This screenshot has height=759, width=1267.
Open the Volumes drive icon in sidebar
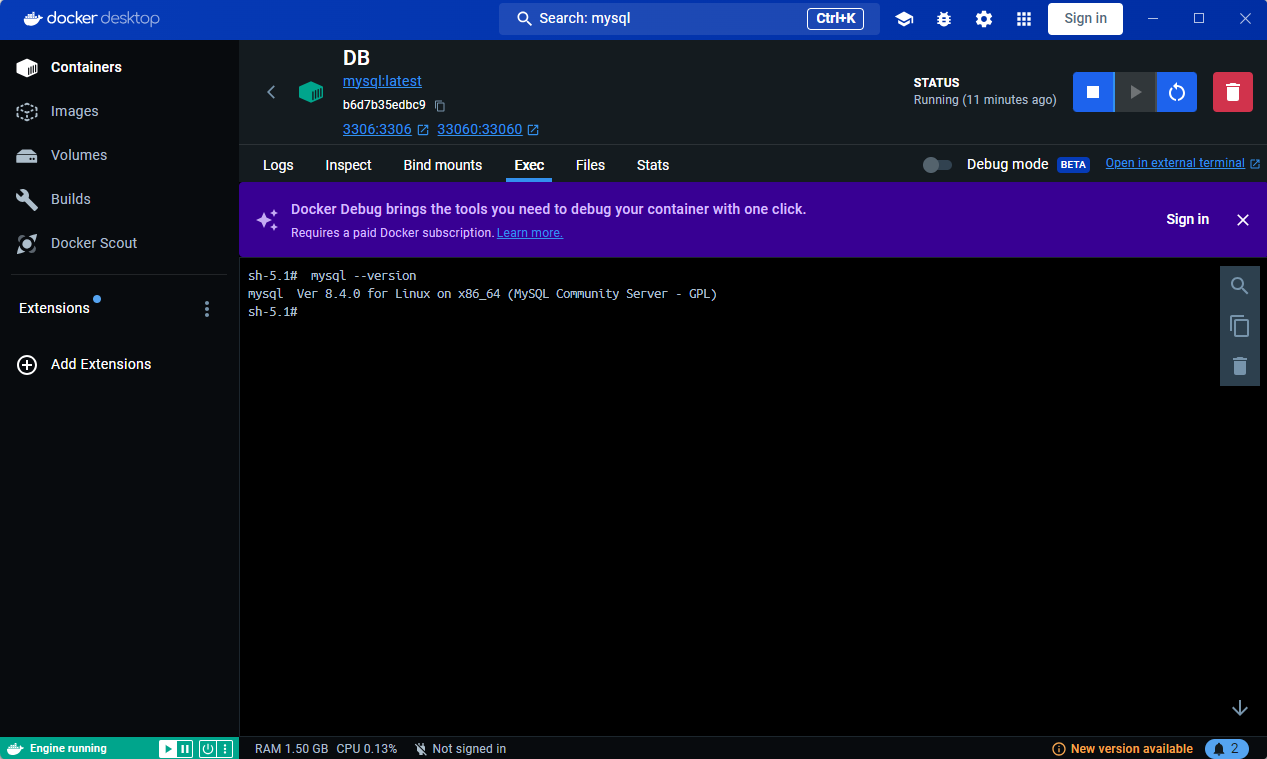pyautogui.click(x=27, y=155)
